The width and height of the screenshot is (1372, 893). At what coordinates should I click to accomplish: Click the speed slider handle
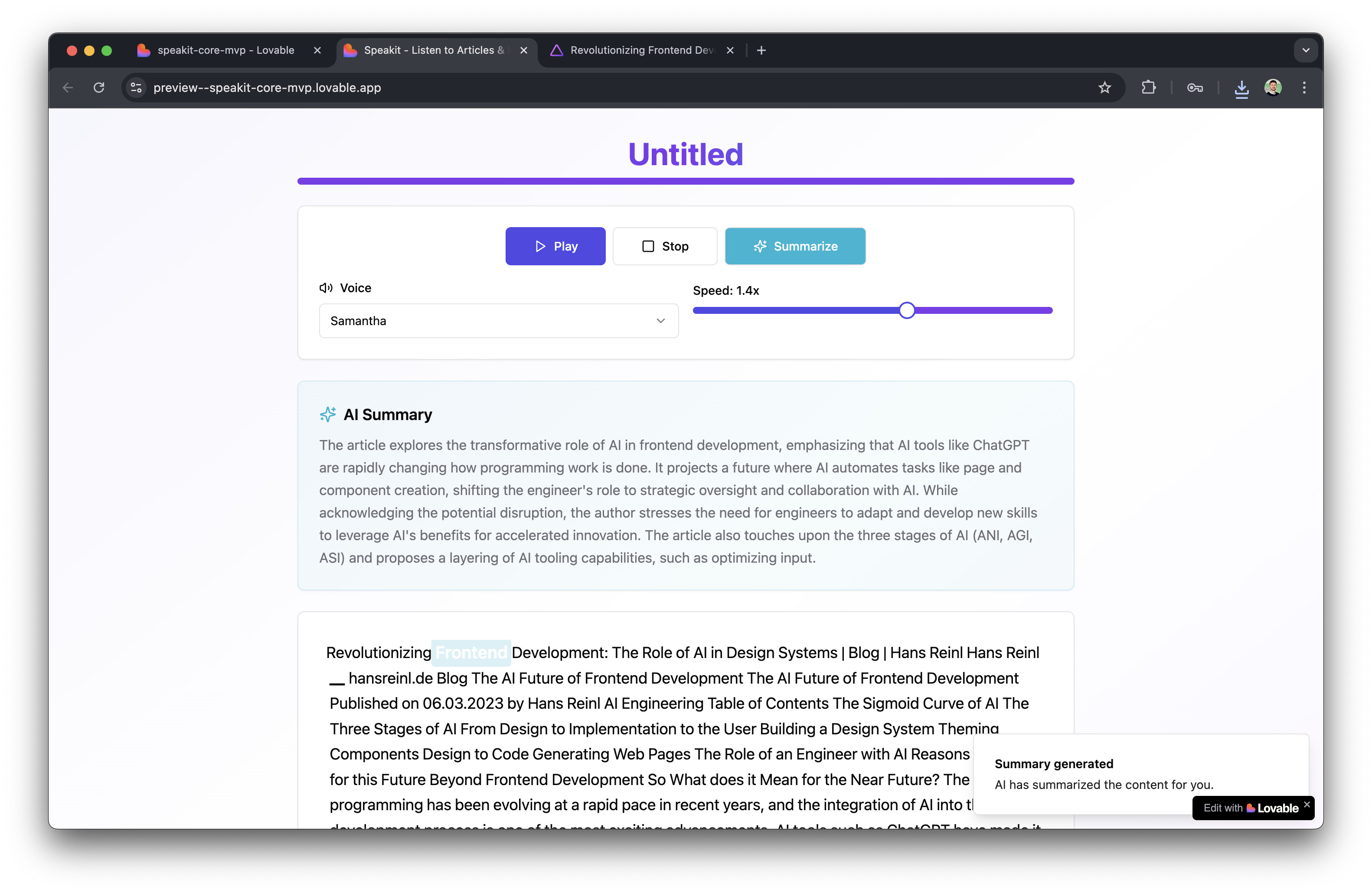(x=907, y=310)
